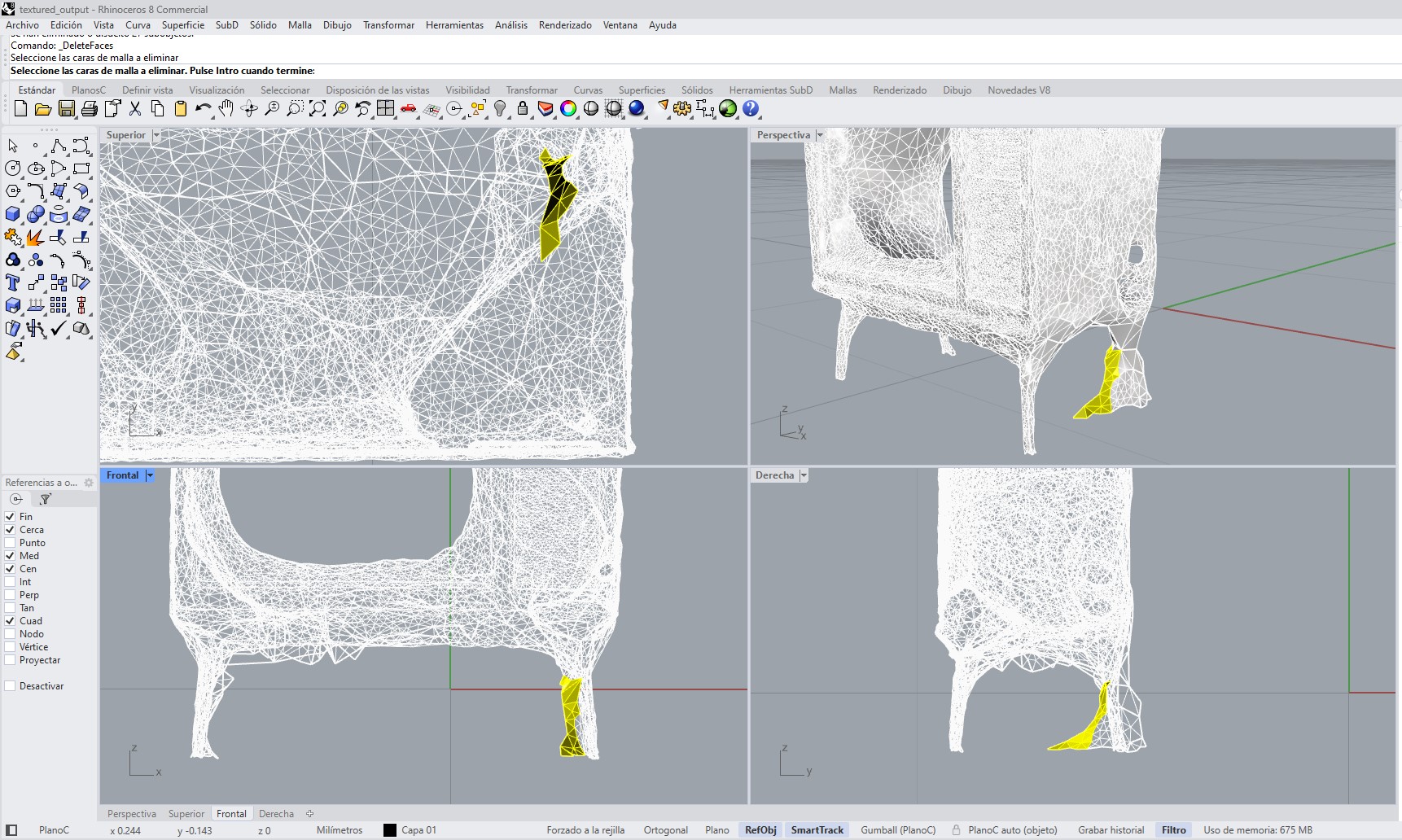This screenshot has width=1402, height=840.
Task: Open the Perspectiva viewport dropdown menu
Action: click(821, 135)
